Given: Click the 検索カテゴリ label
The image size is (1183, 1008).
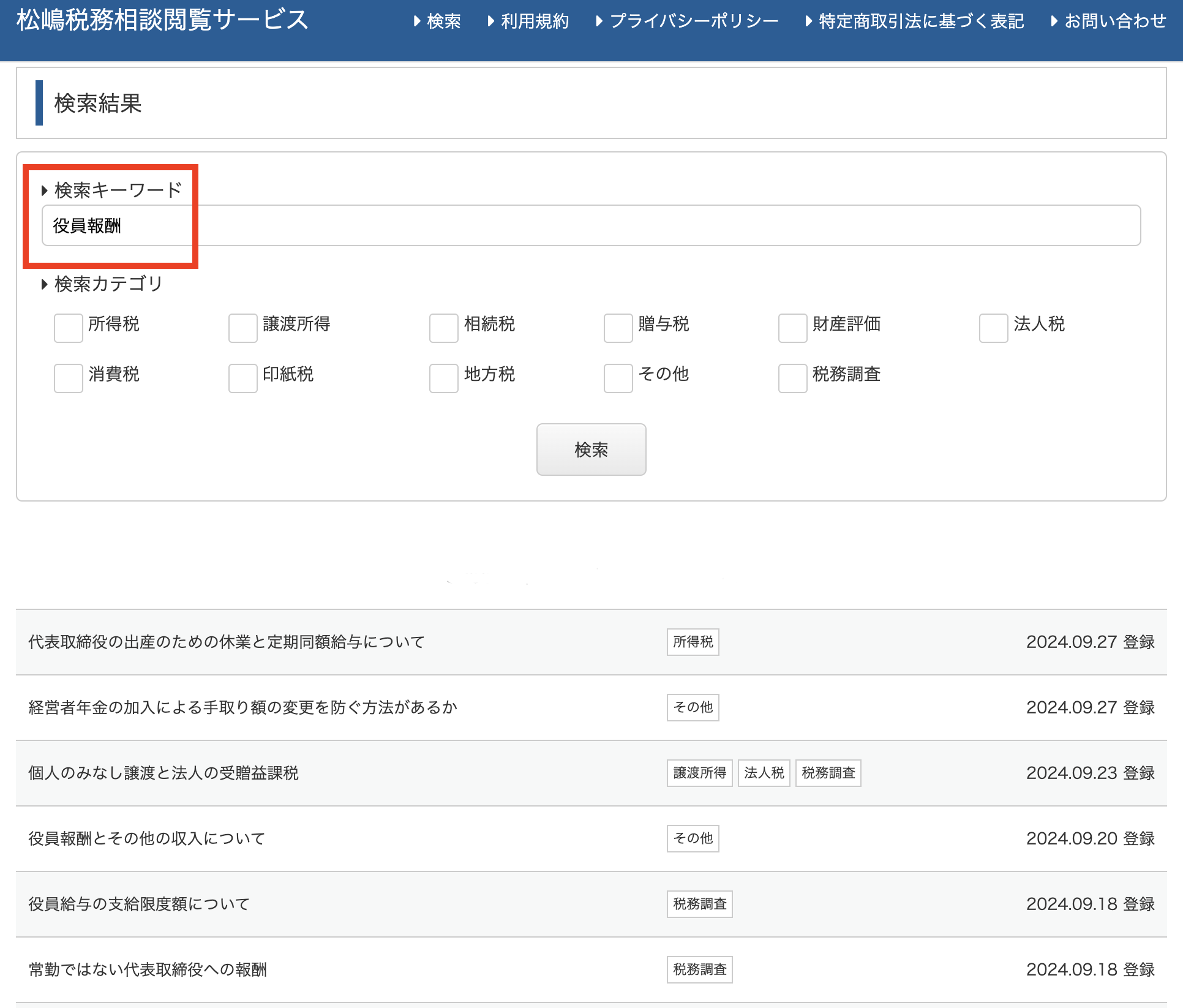Looking at the screenshot, I should click(x=108, y=284).
